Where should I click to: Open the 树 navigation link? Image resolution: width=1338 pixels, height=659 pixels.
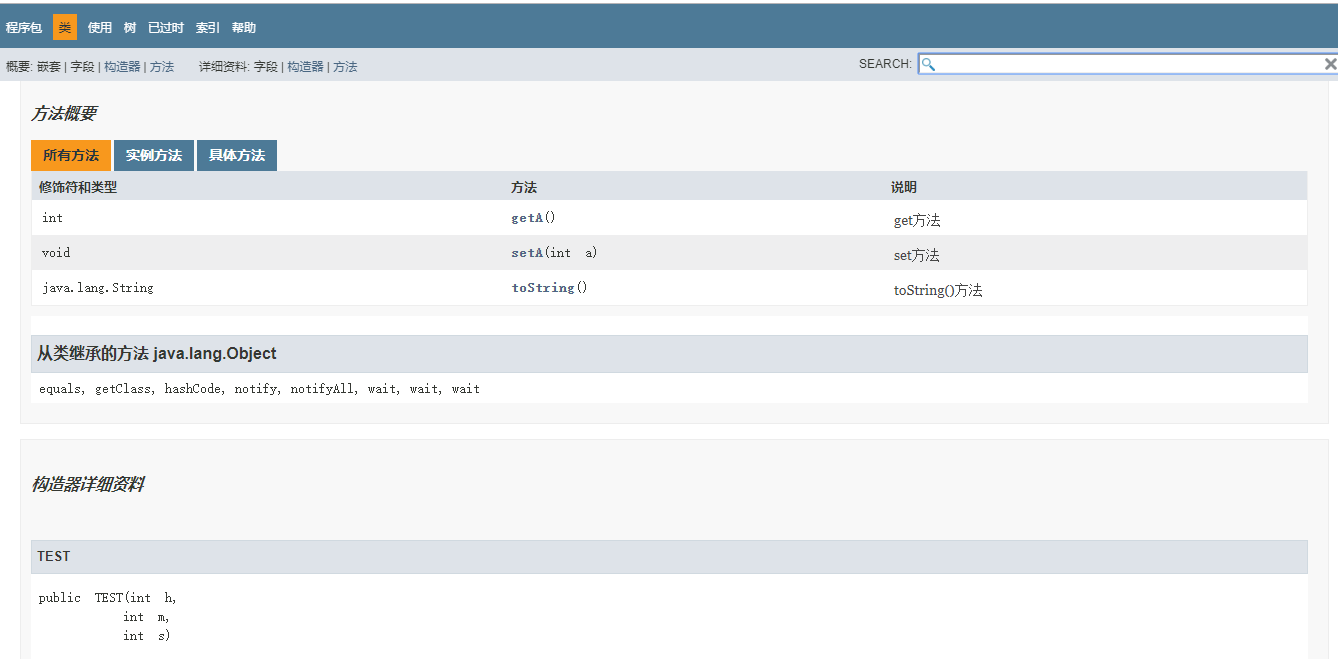[130, 27]
